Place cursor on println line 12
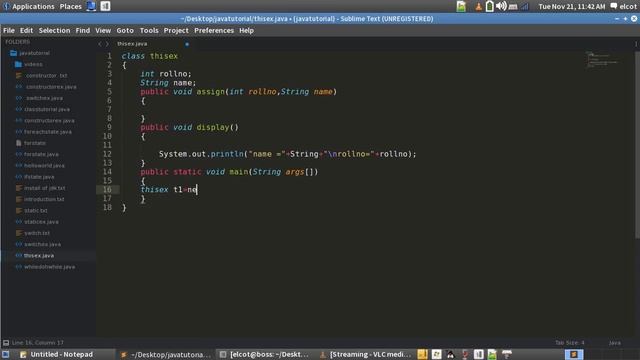 (x=287, y=154)
